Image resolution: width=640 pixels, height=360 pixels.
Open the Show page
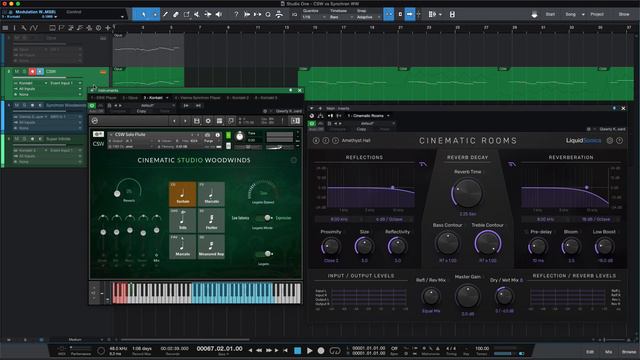pyautogui.click(x=624, y=14)
